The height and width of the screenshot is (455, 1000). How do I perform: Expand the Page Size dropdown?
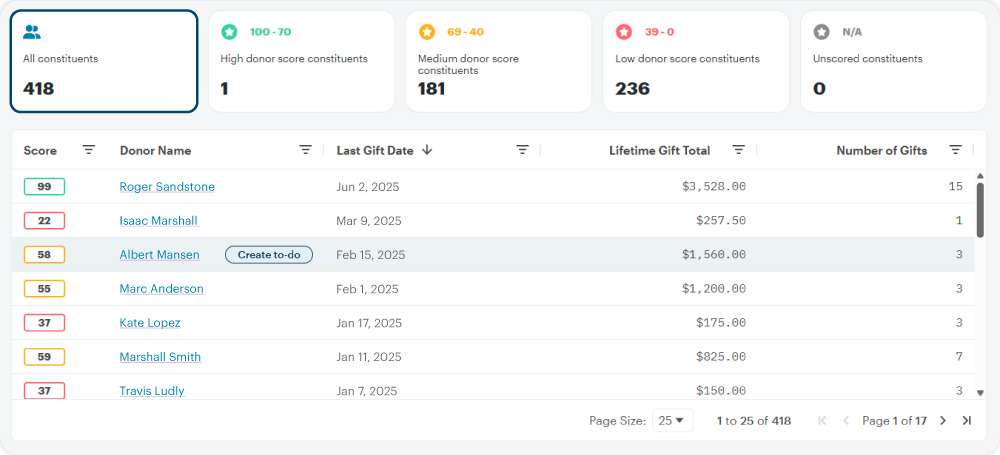672,421
